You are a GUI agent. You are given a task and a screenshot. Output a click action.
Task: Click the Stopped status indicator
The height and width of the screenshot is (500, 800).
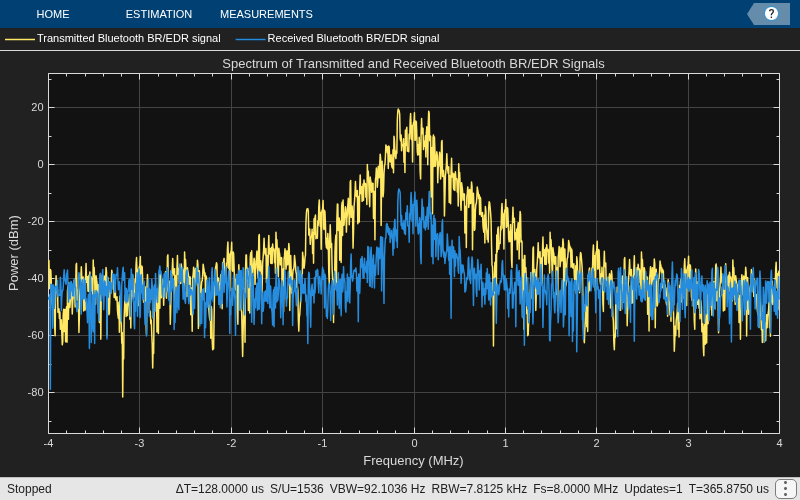29,489
